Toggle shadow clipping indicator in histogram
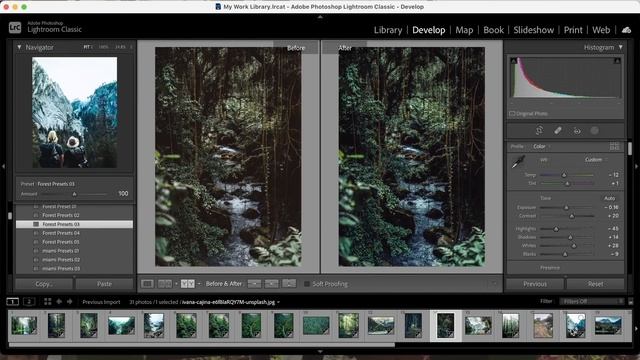 pos(513,61)
